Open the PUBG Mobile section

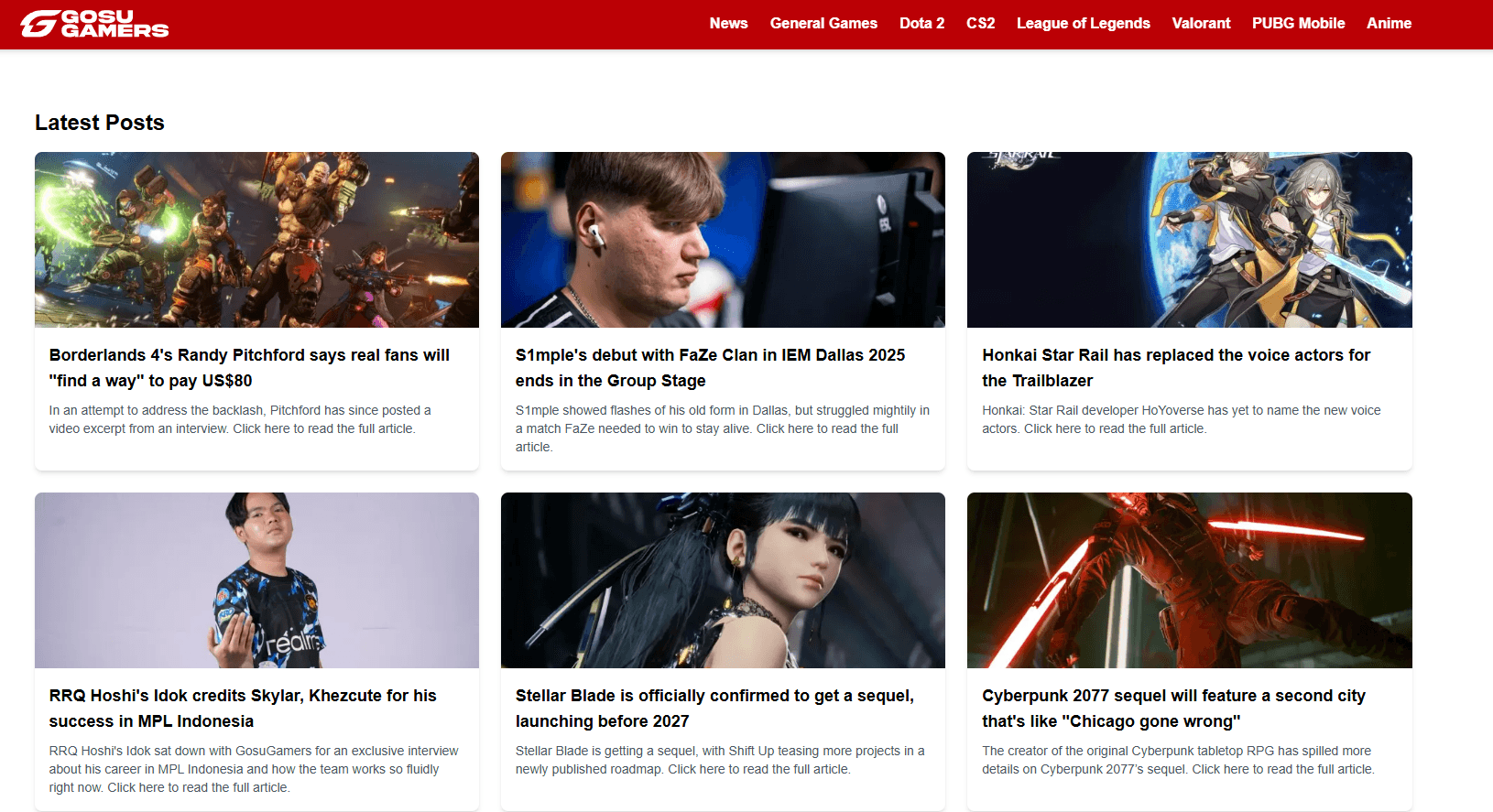(1298, 24)
